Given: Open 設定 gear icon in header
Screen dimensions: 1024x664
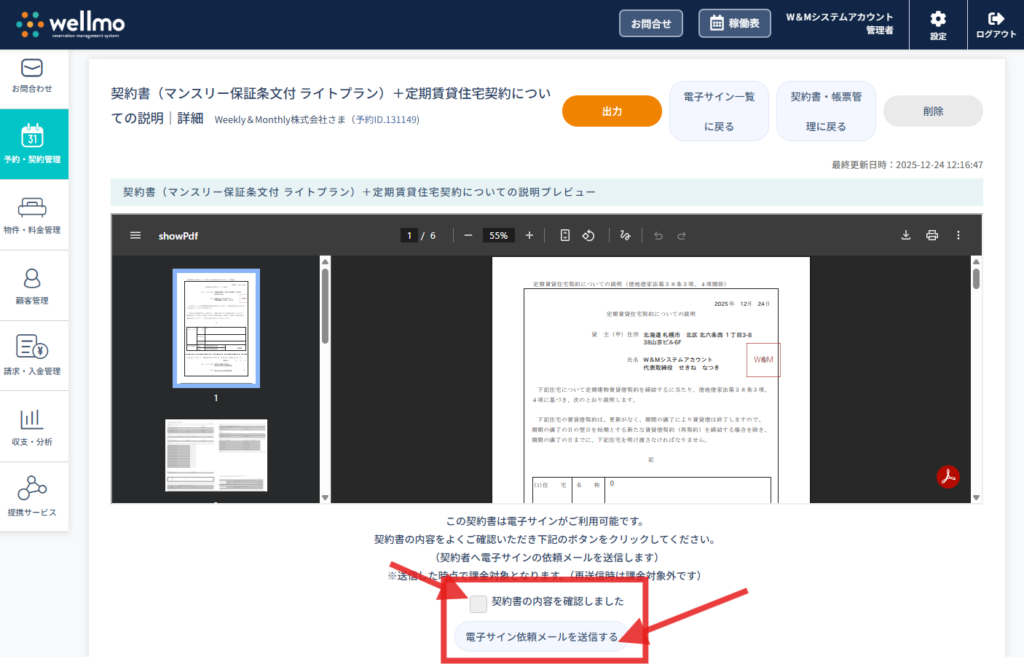Looking at the screenshot, I should pyautogui.click(x=937, y=24).
